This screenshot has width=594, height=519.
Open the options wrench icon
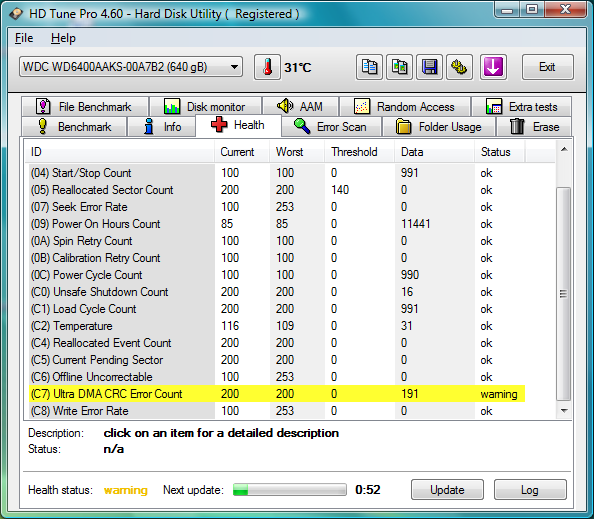pyautogui.click(x=459, y=67)
